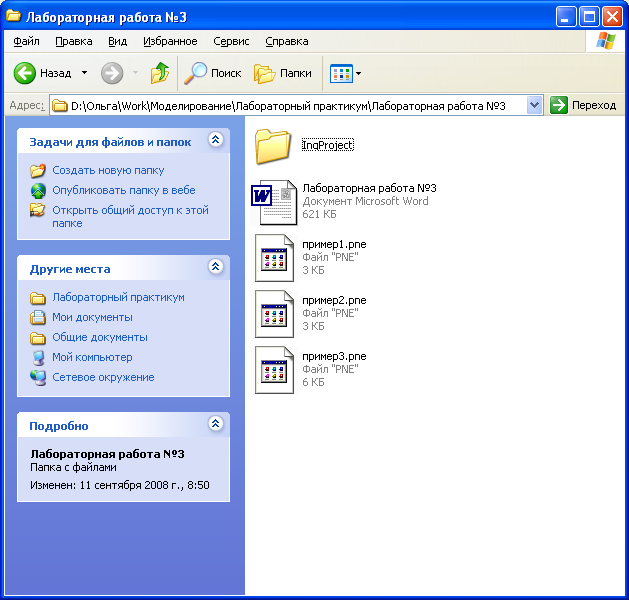Open the Views dropdown arrow
629x600 pixels.
pos(358,73)
